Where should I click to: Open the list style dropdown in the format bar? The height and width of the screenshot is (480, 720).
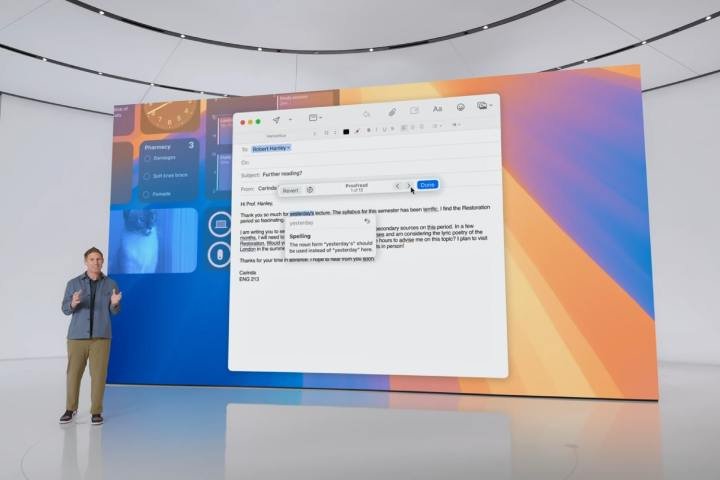coord(437,126)
